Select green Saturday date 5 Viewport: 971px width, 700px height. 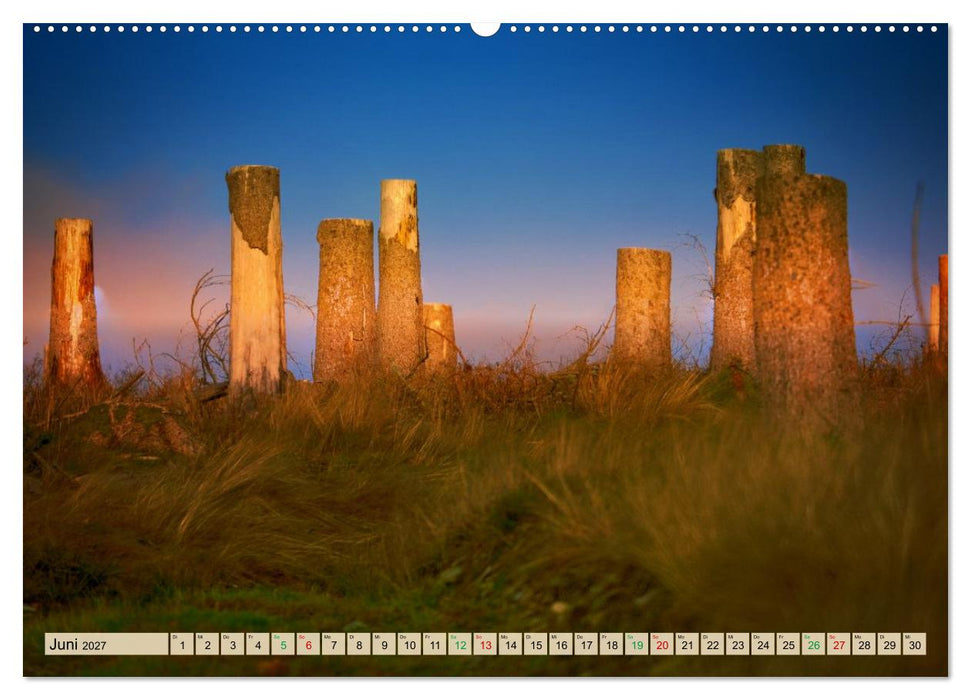(x=283, y=644)
